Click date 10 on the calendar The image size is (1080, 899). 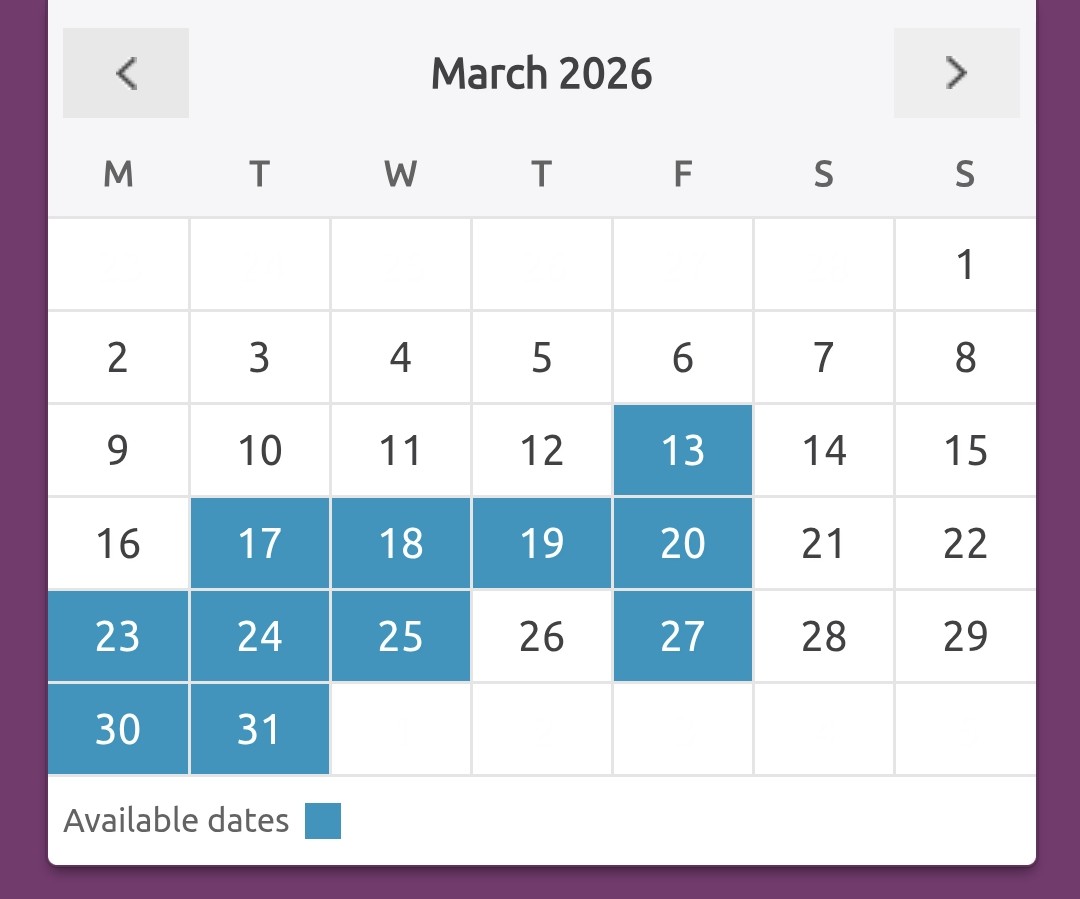260,450
